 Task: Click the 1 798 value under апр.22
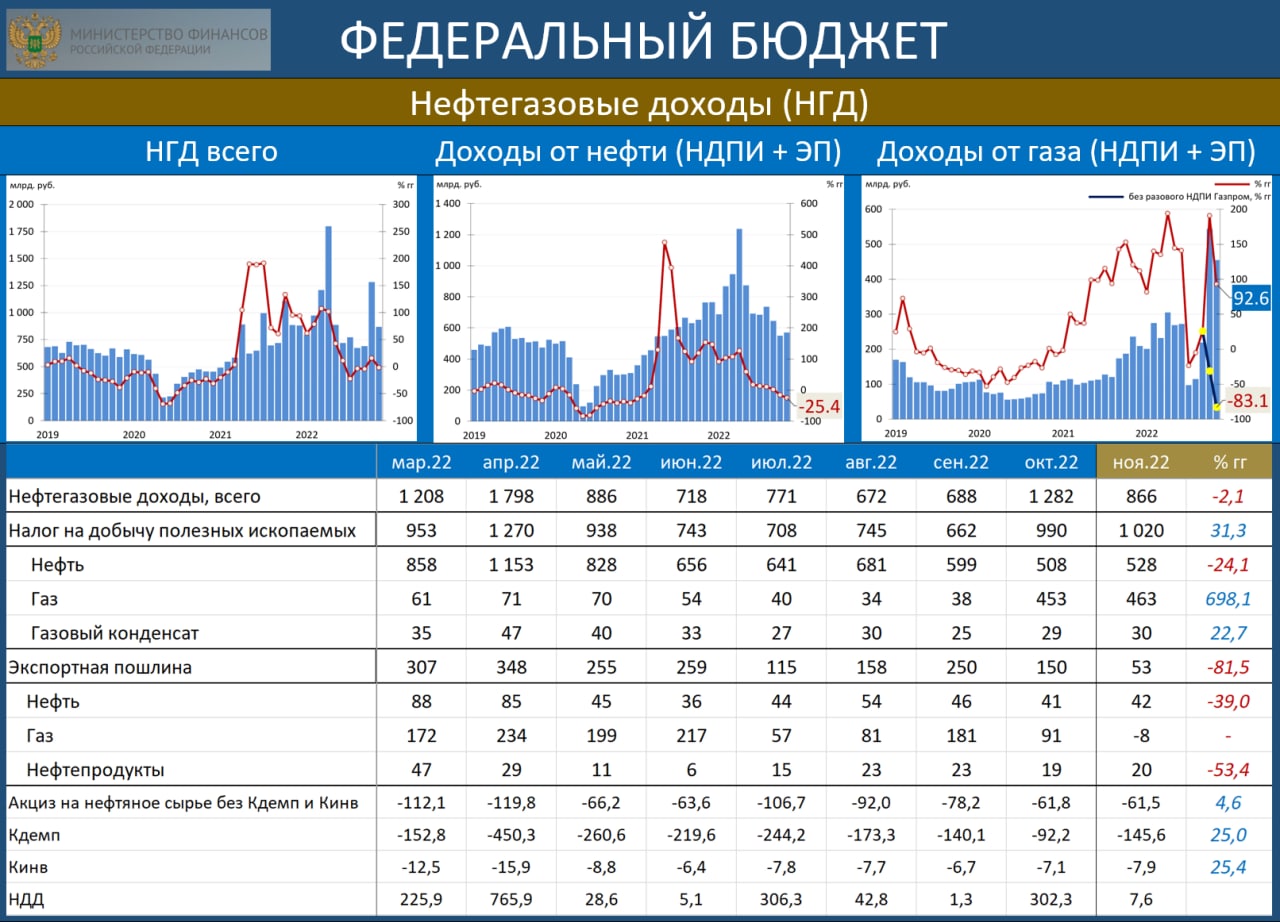tap(512, 497)
